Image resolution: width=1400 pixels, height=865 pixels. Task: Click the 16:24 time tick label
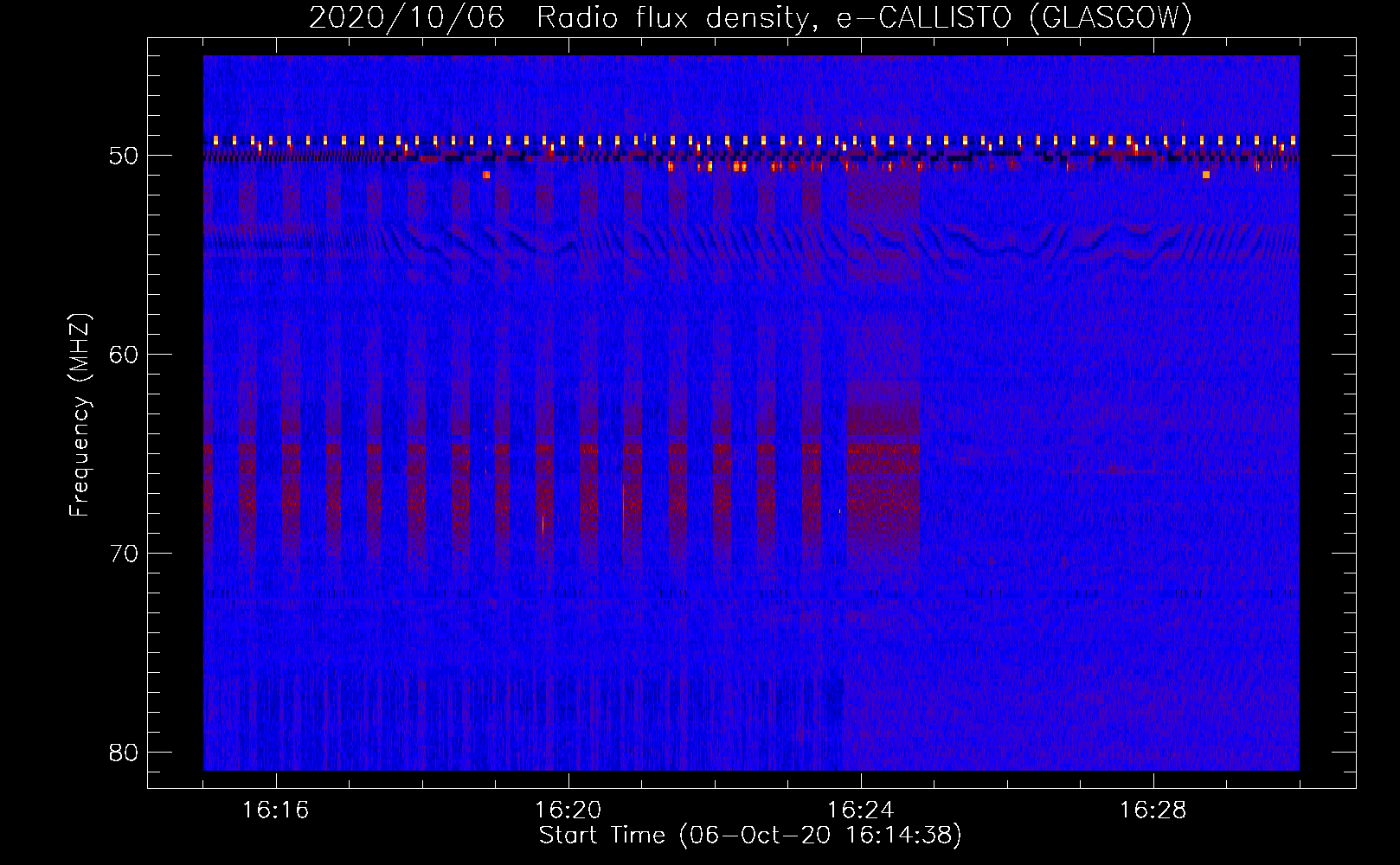861,811
